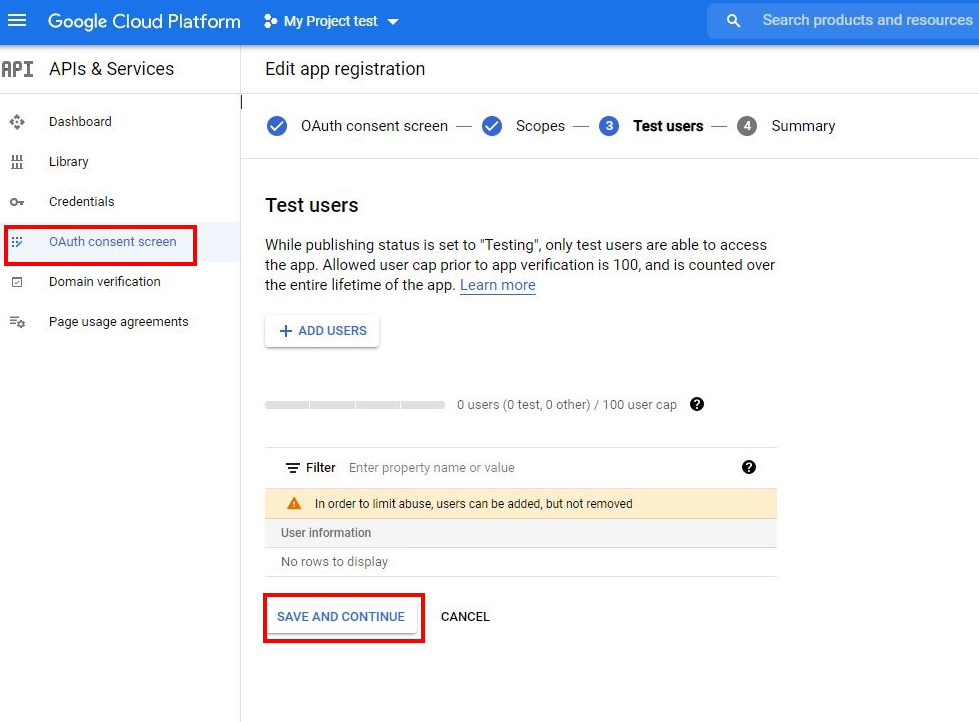Viewport: 979px width, 722px height.
Task: Click the help icon beside the user cap
Action: (697, 404)
